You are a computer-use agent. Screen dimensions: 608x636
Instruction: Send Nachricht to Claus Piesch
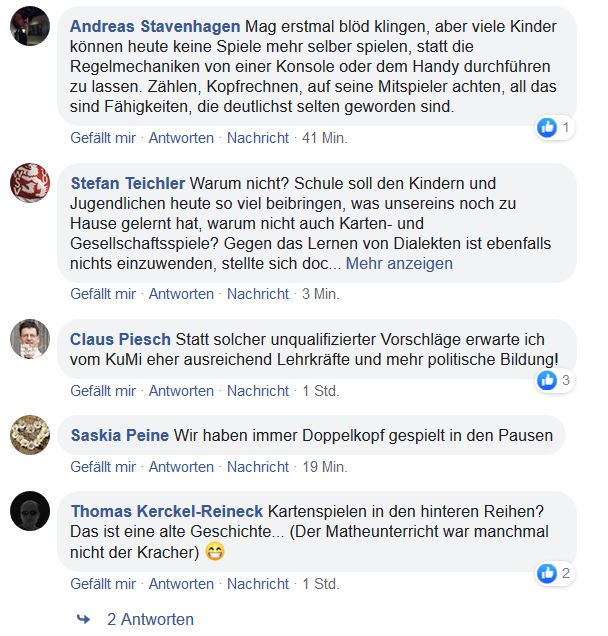click(258, 390)
